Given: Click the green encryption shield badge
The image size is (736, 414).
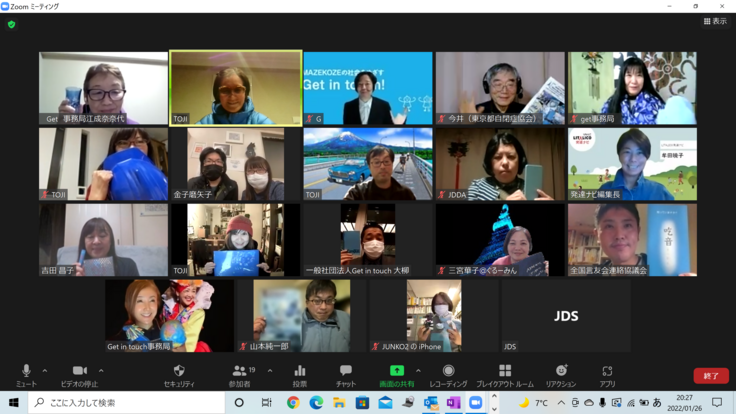Looking at the screenshot, I should (x=11, y=25).
